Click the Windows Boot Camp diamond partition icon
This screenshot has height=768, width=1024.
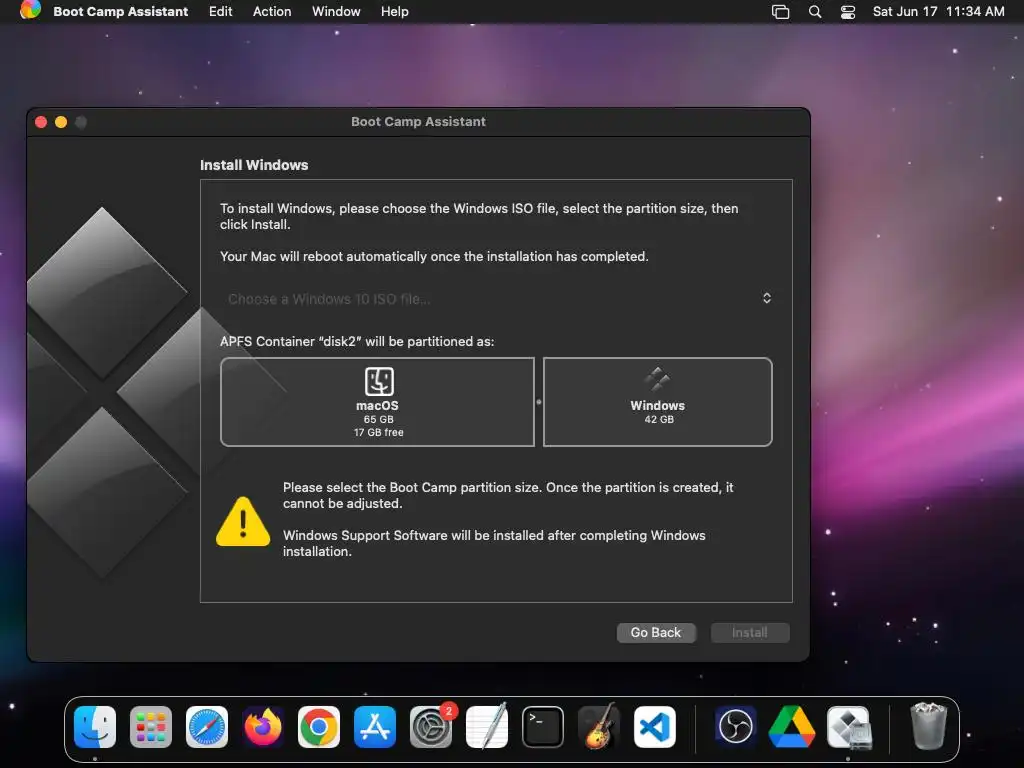[x=657, y=379]
